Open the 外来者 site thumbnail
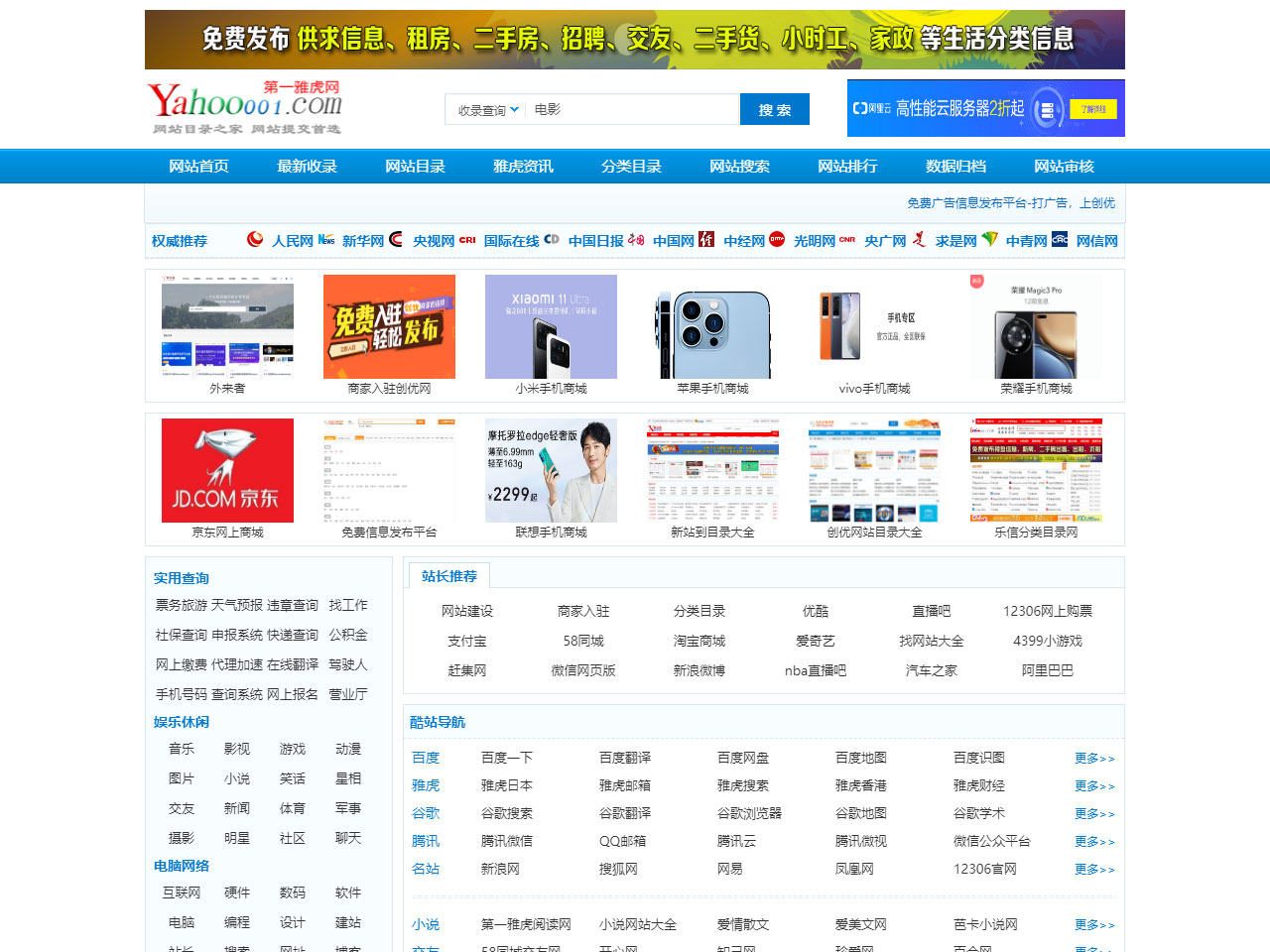 (x=227, y=327)
